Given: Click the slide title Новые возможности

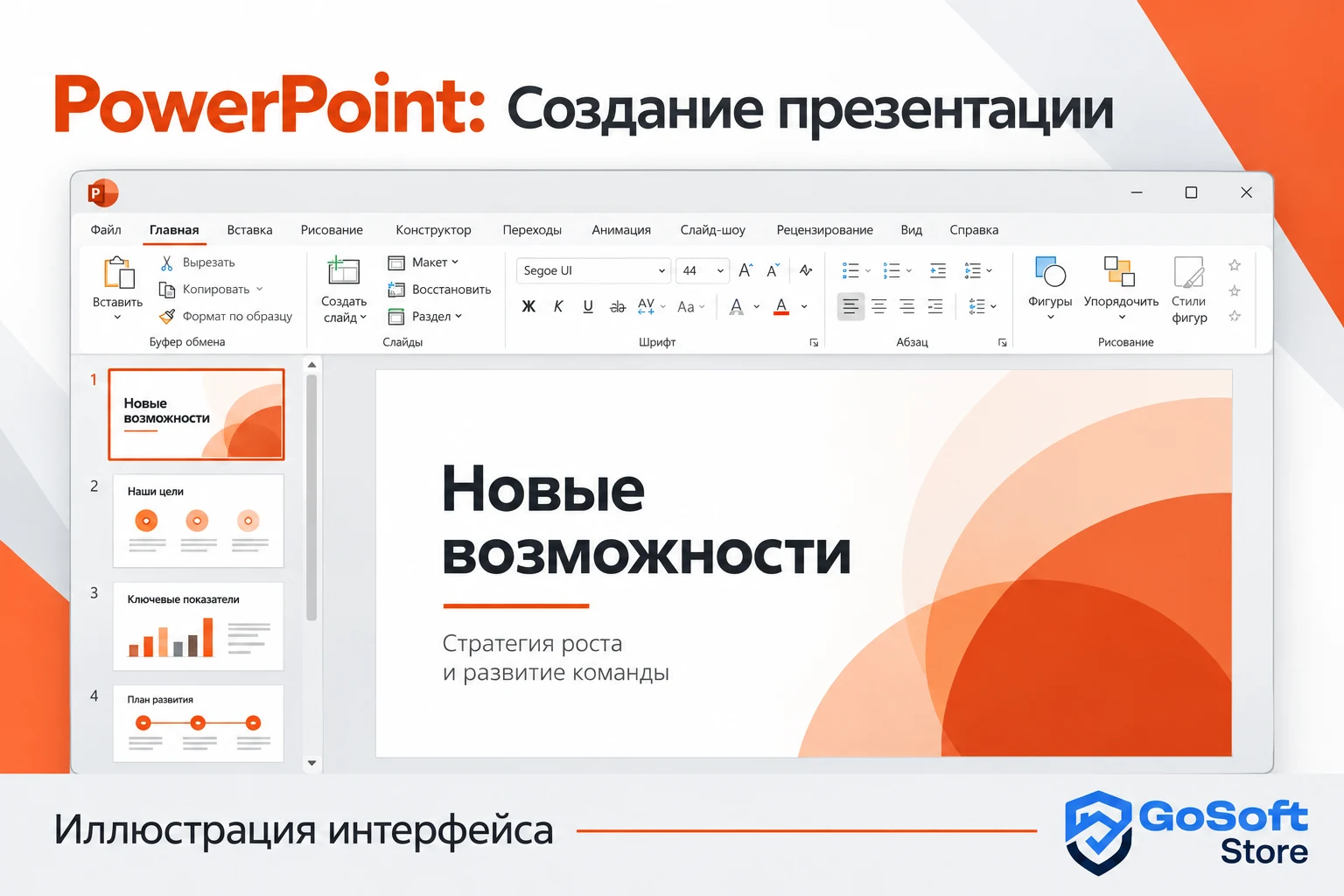Looking at the screenshot, I should pyautogui.click(x=646, y=521).
